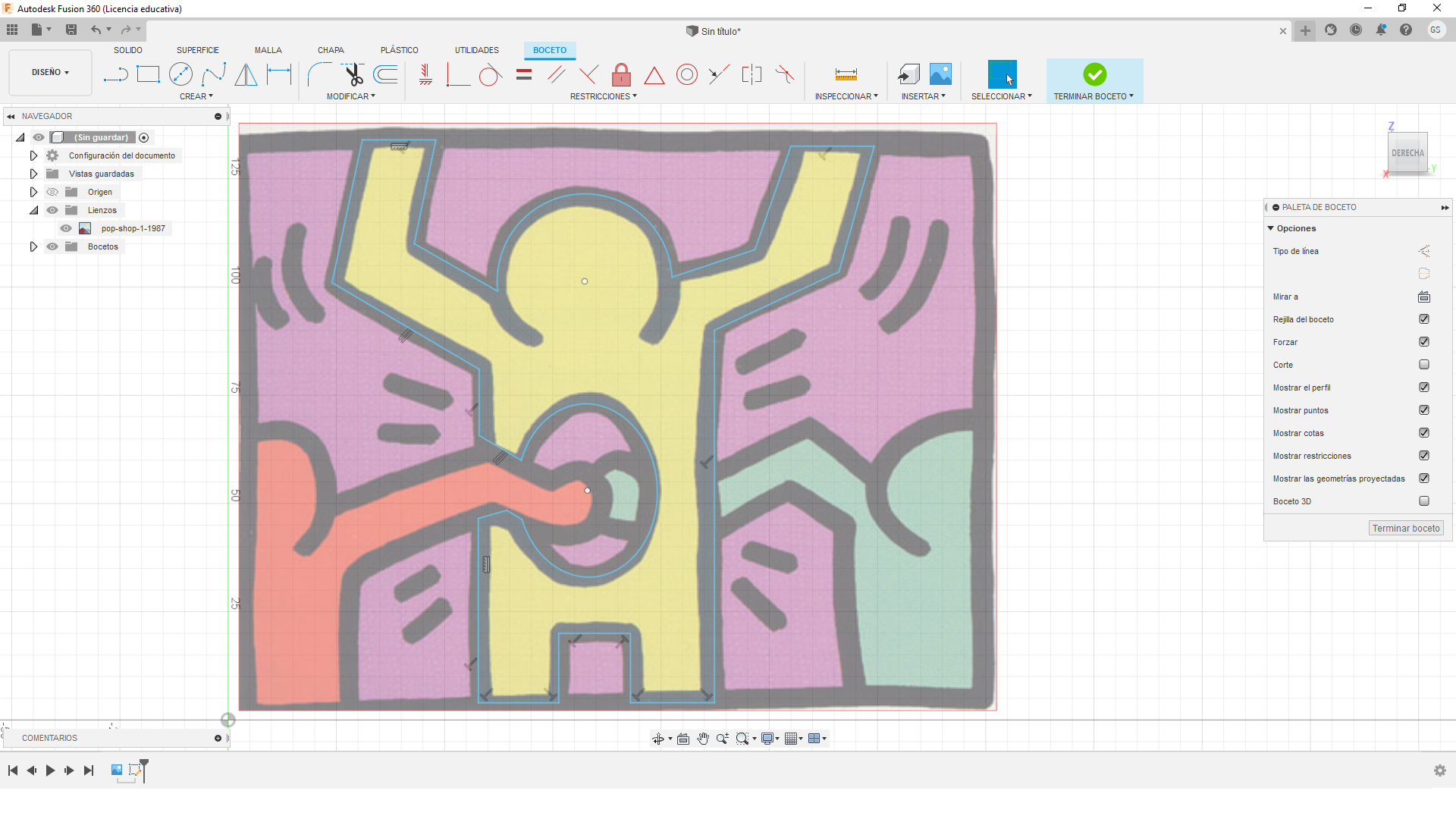Screen dimensions: 1456x819
Task: Click the SELECCIONAR tool button
Action: pos(1002,74)
